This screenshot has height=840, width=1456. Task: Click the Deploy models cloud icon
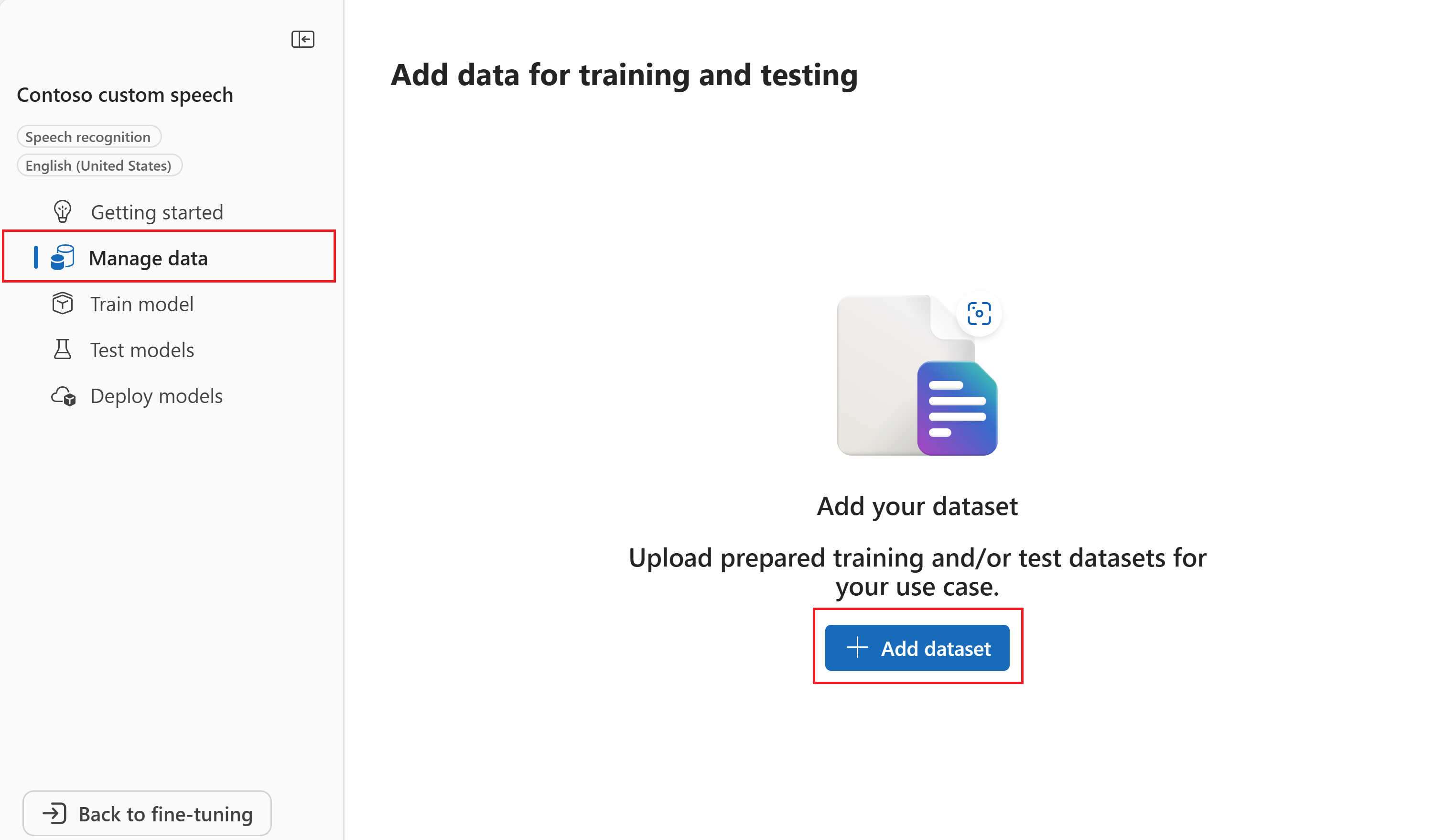pos(64,396)
